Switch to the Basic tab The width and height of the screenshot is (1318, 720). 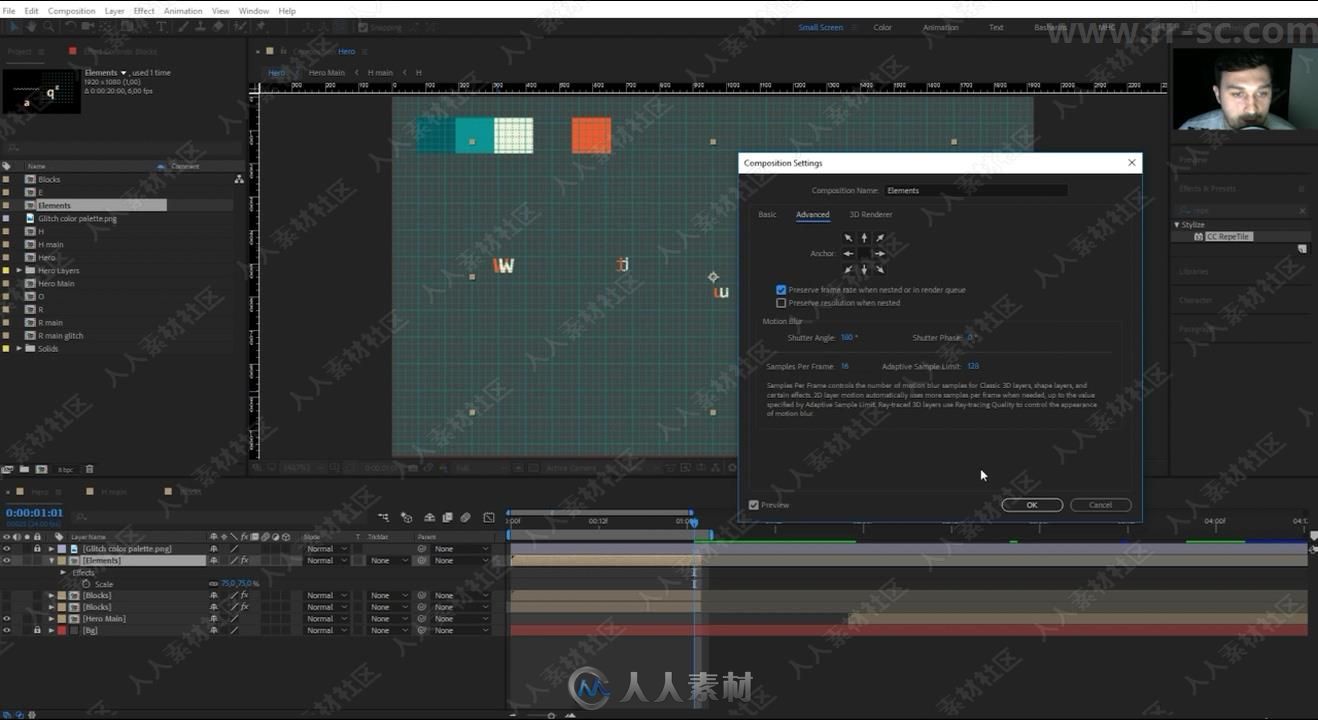[x=767, y=215]
